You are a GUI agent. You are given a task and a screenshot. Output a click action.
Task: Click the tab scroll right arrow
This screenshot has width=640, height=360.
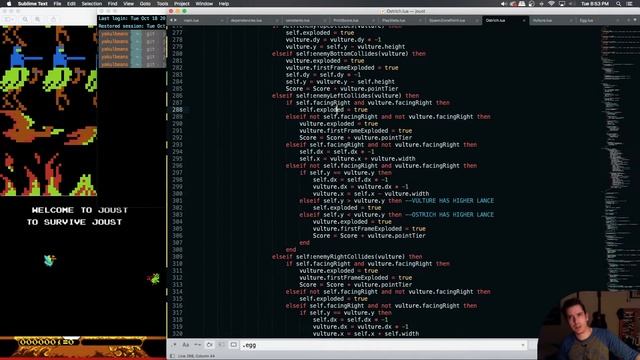tap(176, 20)
